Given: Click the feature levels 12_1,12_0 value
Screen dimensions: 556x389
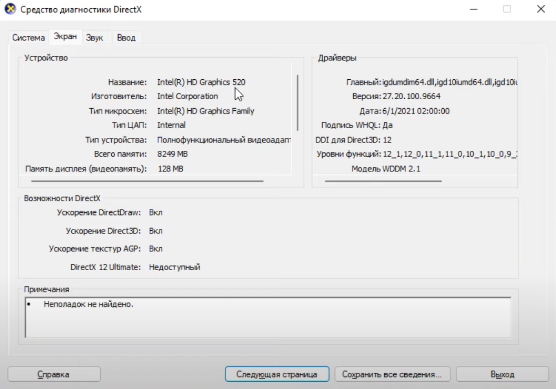Looking at the screenshot, I should [x=450, y=154].
